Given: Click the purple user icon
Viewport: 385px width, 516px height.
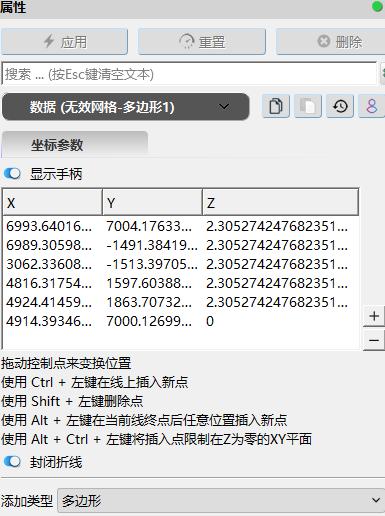Looking at the screenshot, I should pyautogui.click(x=371, y=106).
